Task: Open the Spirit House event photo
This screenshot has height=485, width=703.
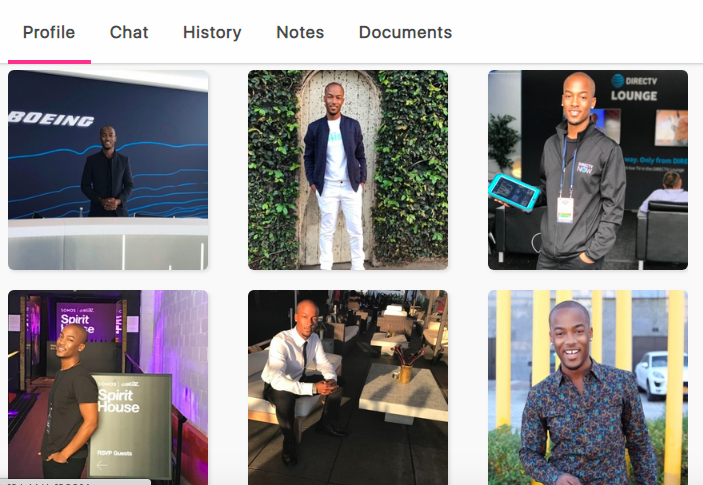Action: coord(108,387)
